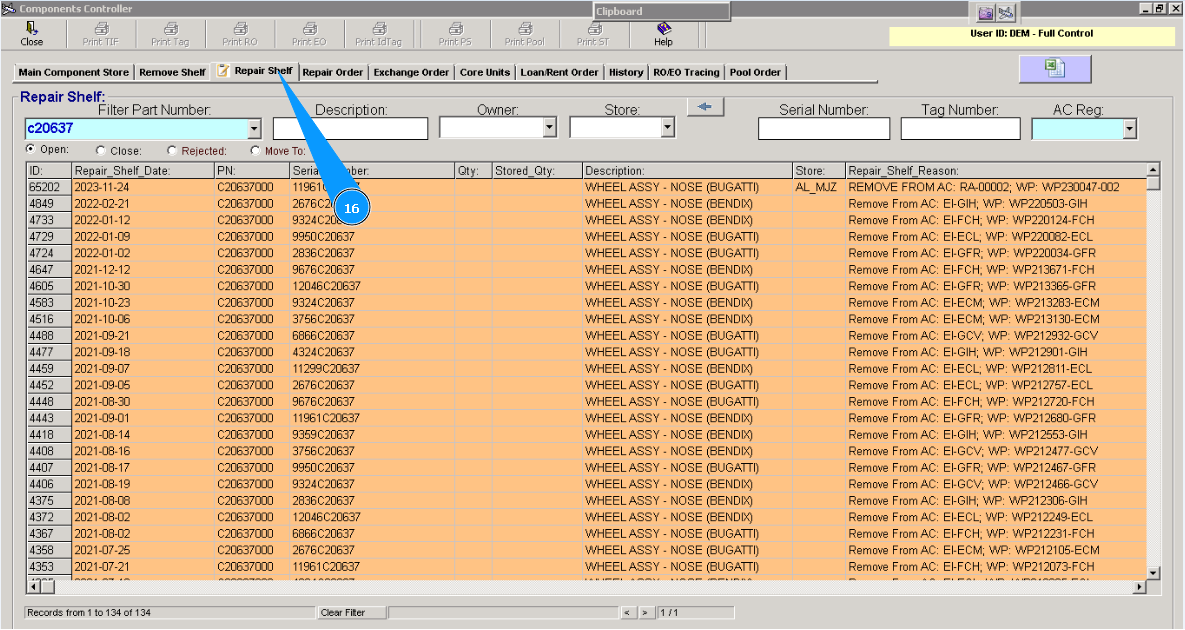
Task: Click the Print RO toolbar icon
Action: tap(240, 35)
